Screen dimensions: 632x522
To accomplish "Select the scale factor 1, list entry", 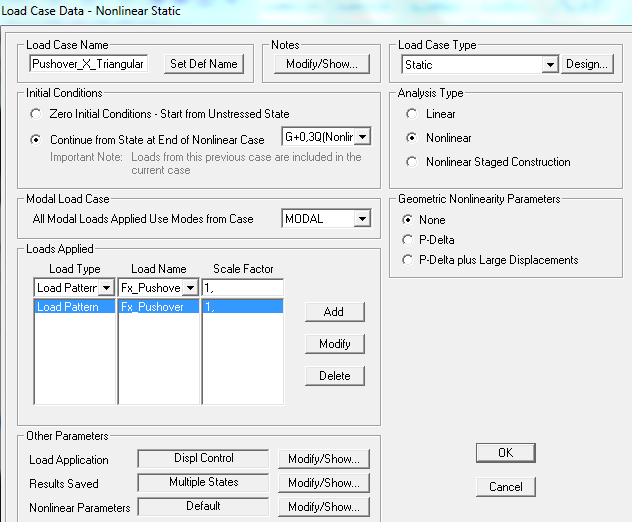I will (x=243, y=307).
